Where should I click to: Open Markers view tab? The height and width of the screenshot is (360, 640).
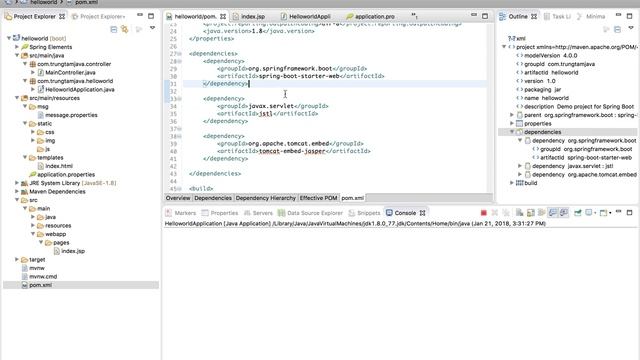point(181,213)
